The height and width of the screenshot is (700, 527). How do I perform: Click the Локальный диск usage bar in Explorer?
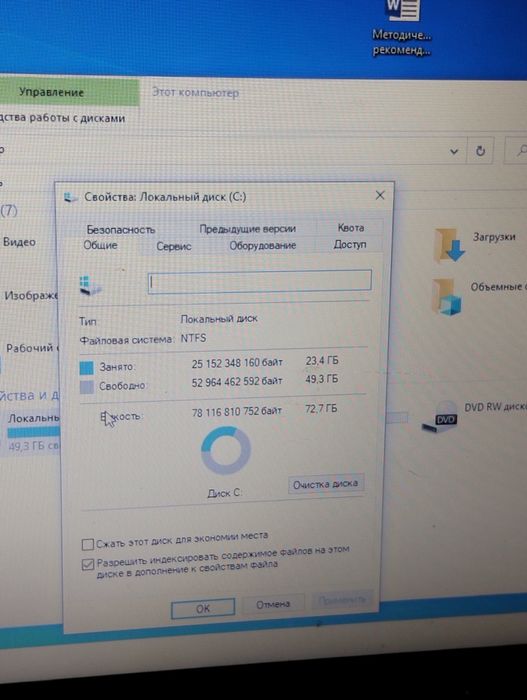[x=33, y=432]
